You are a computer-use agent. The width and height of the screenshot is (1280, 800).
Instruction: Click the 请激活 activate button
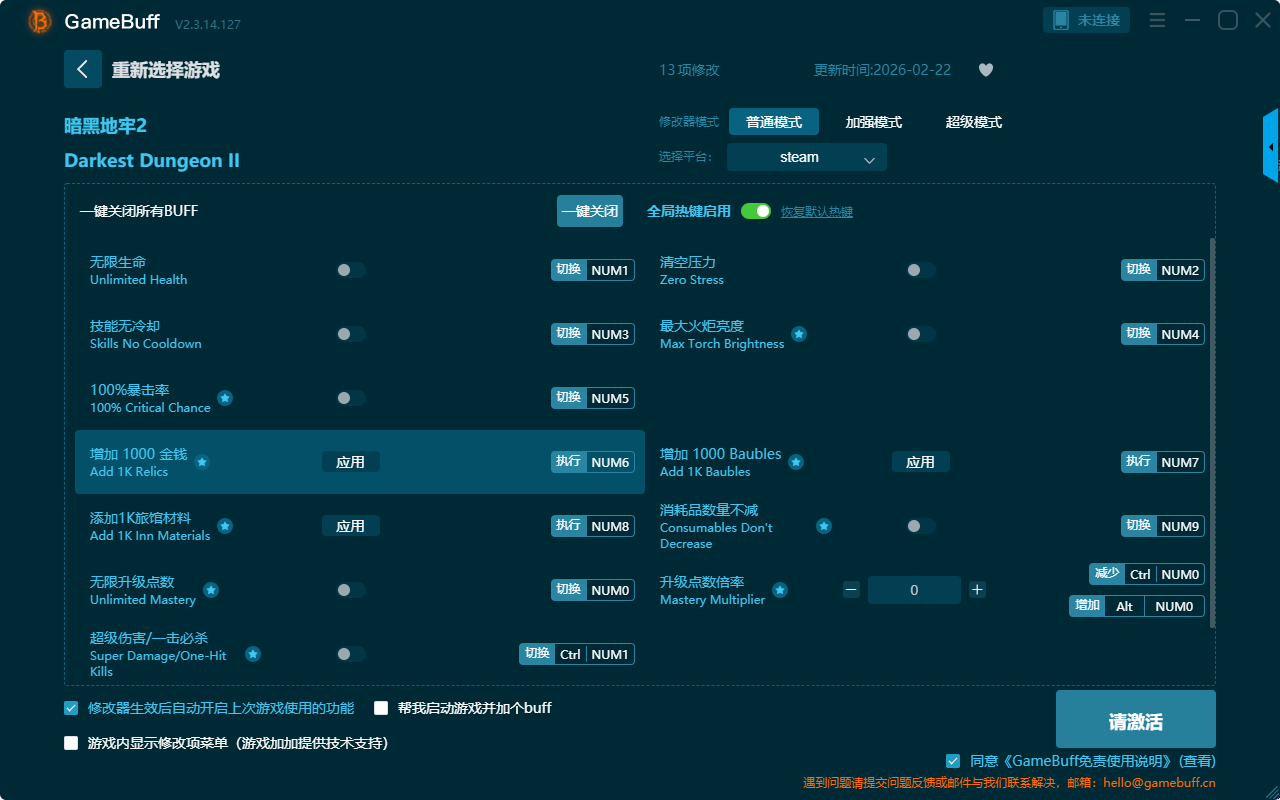(1135, 720)
